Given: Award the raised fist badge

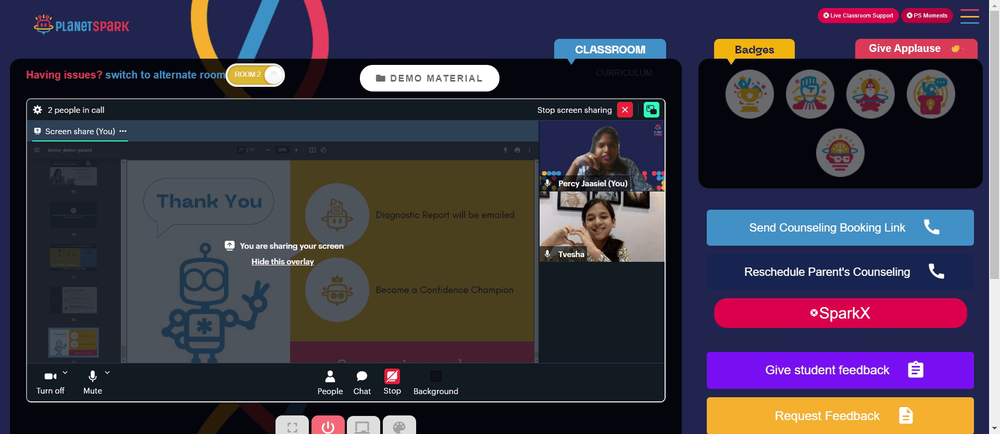Looking at the screenshot, I should 810,94.
